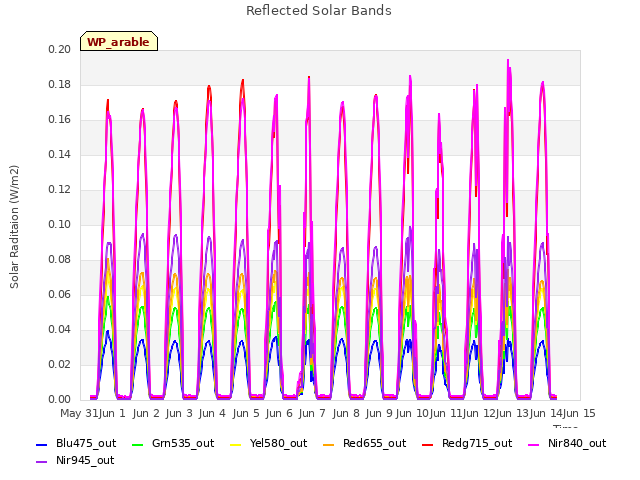Click the Redg715_out legend swatch
640x480 pixels.
pos(427,444)
